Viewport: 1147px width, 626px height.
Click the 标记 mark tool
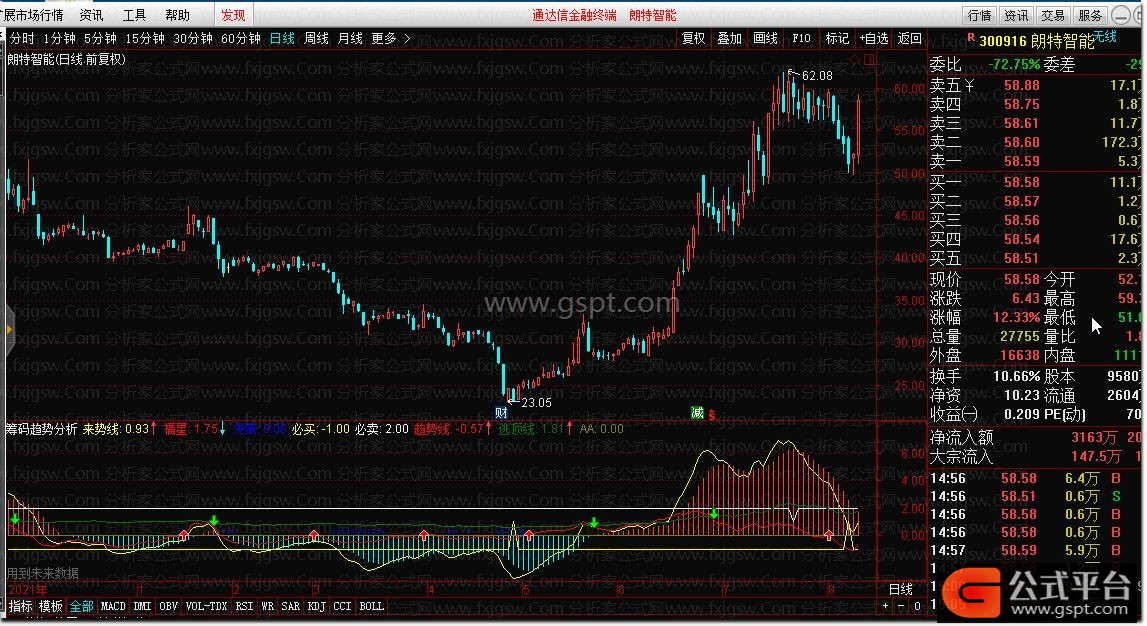point(837,38)
